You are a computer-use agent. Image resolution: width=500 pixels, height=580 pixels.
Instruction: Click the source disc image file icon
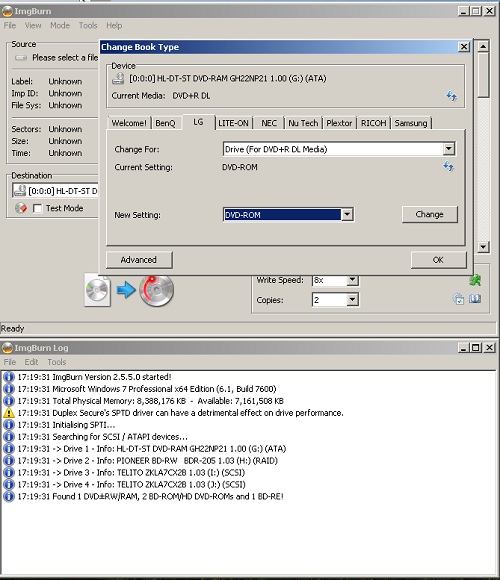coord(97,290)
